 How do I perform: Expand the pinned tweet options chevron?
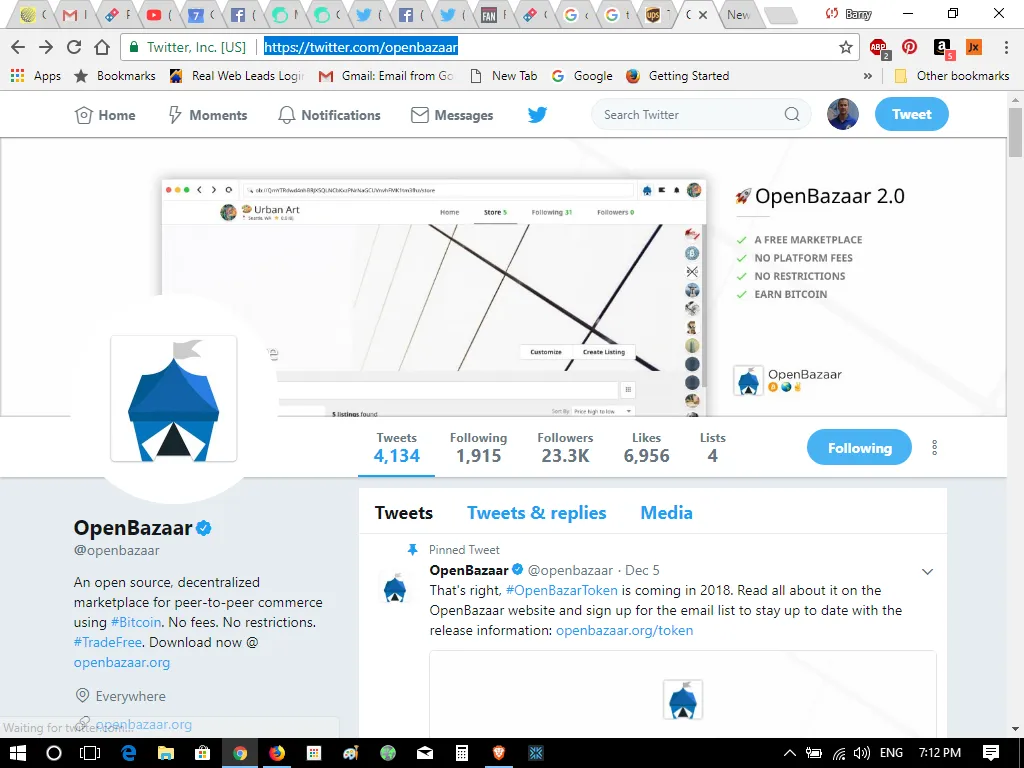pyautogui.click(x=927, y=571)
